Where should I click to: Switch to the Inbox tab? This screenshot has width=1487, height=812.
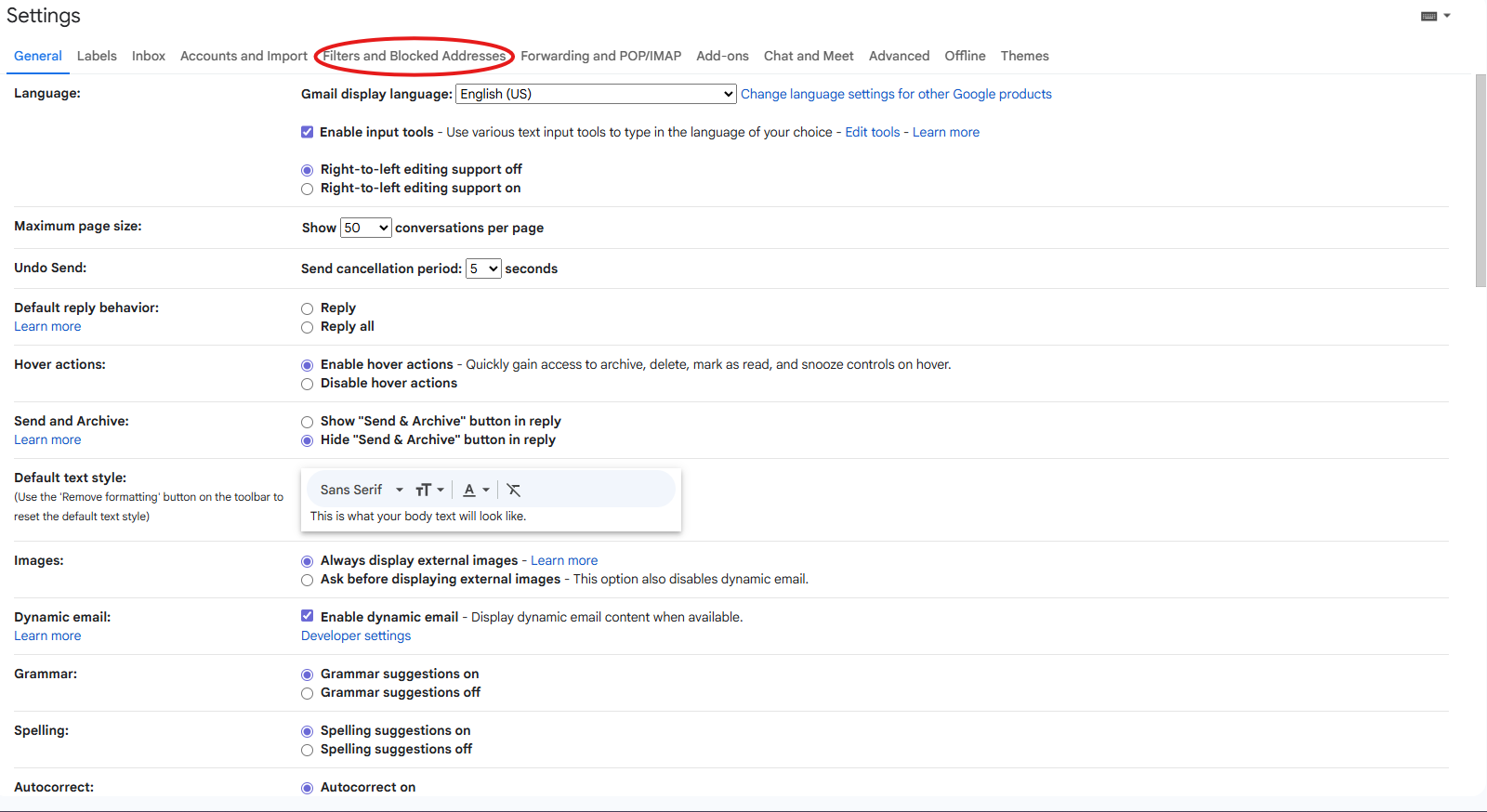click(149, 56)
